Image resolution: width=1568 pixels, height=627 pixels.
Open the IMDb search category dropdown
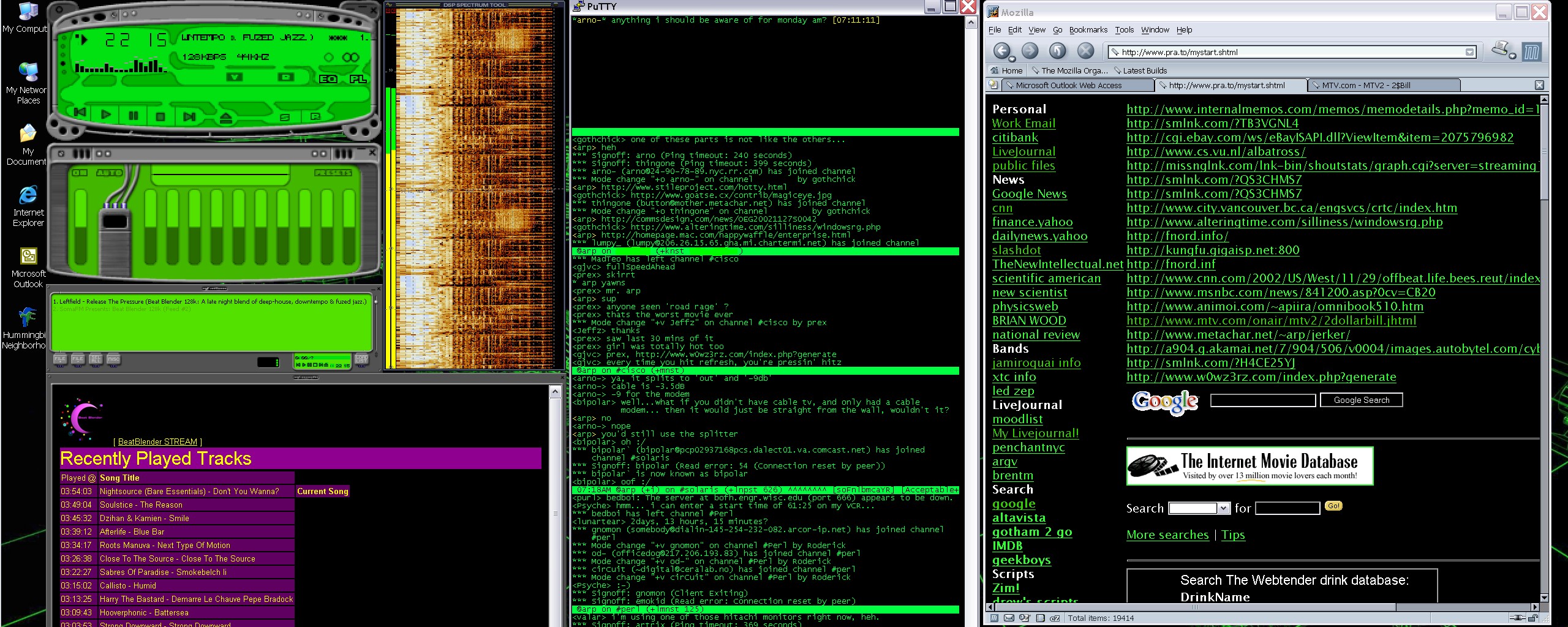[1223, 508]
